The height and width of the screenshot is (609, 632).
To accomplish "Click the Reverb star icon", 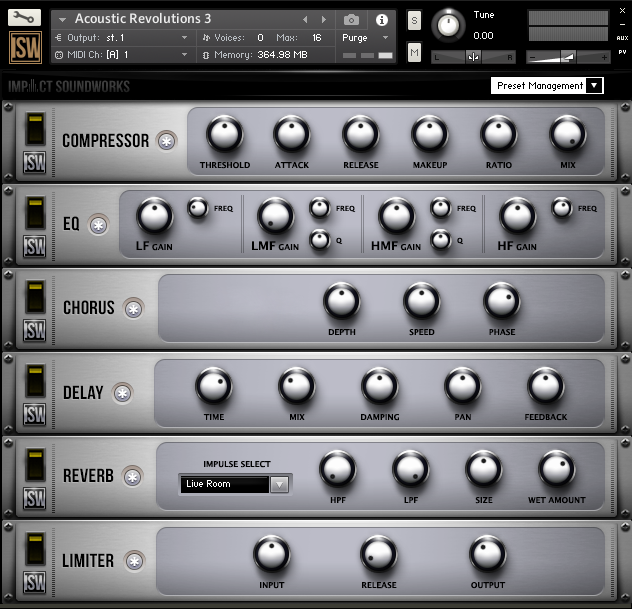I will [132, 477].
